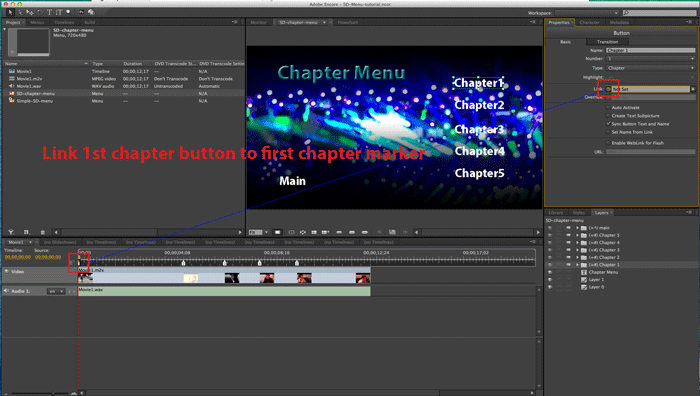Select the Chapter2 button in the menu
The width and height of the screenshot is (700, 396).
[479, 105]
